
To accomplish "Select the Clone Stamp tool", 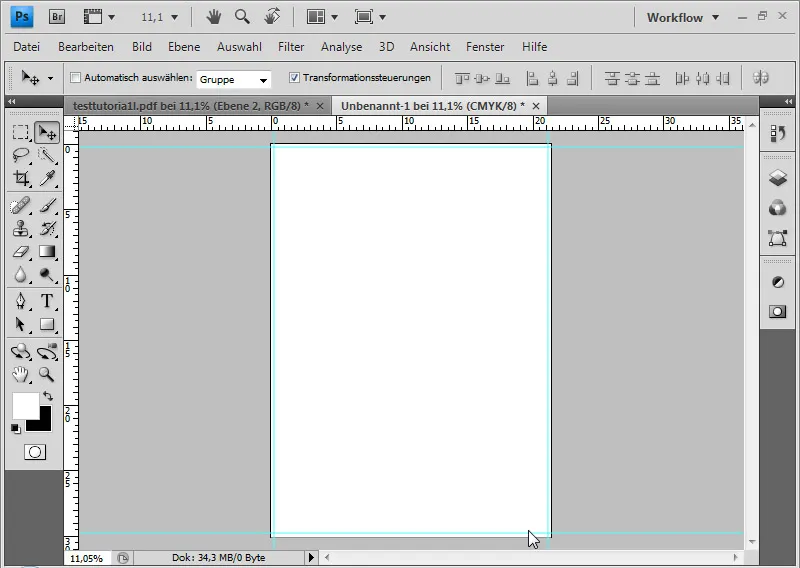I will (x=20, y=229).
